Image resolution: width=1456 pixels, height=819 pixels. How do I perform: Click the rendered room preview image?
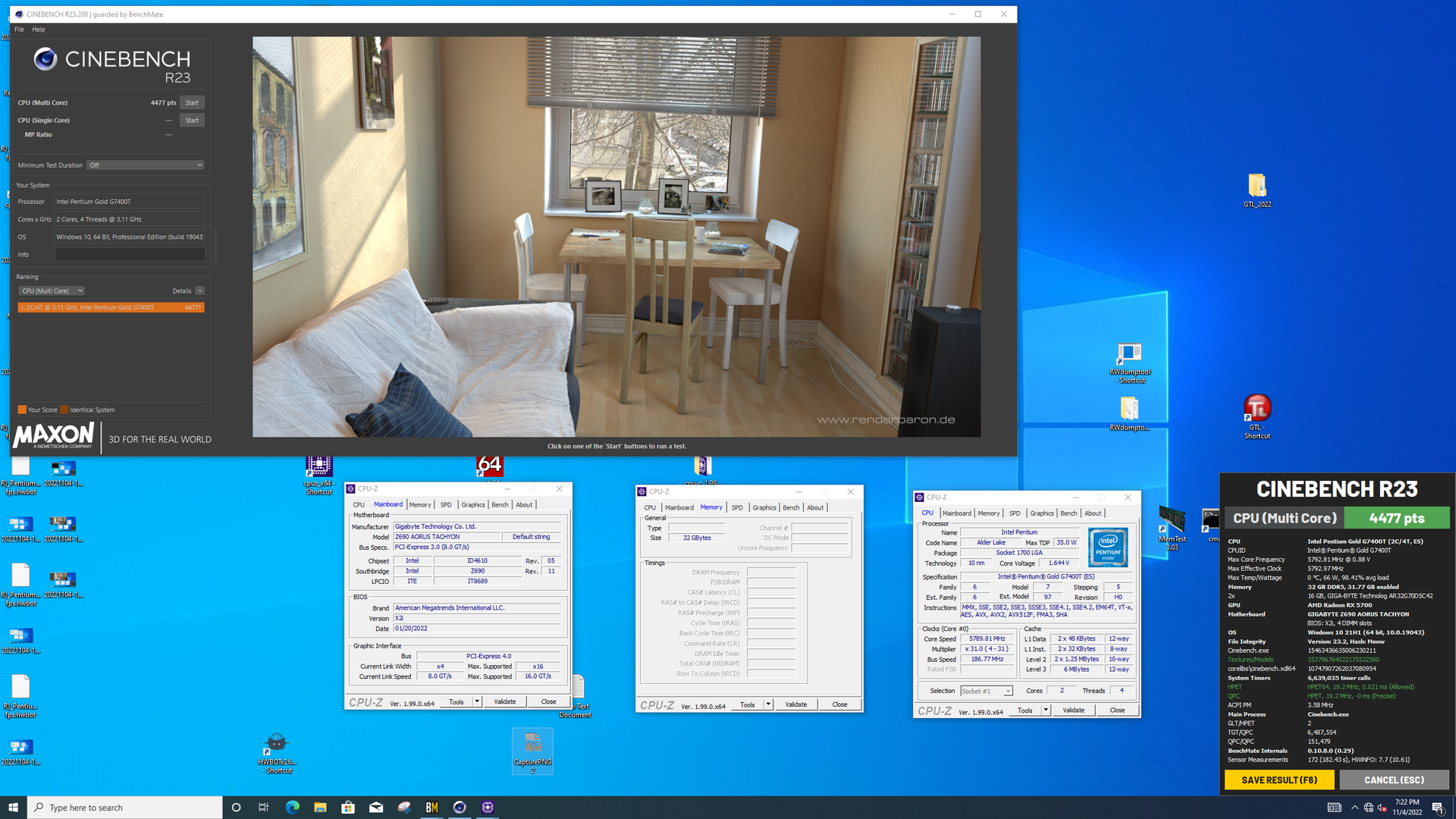[x=616, y=237]
